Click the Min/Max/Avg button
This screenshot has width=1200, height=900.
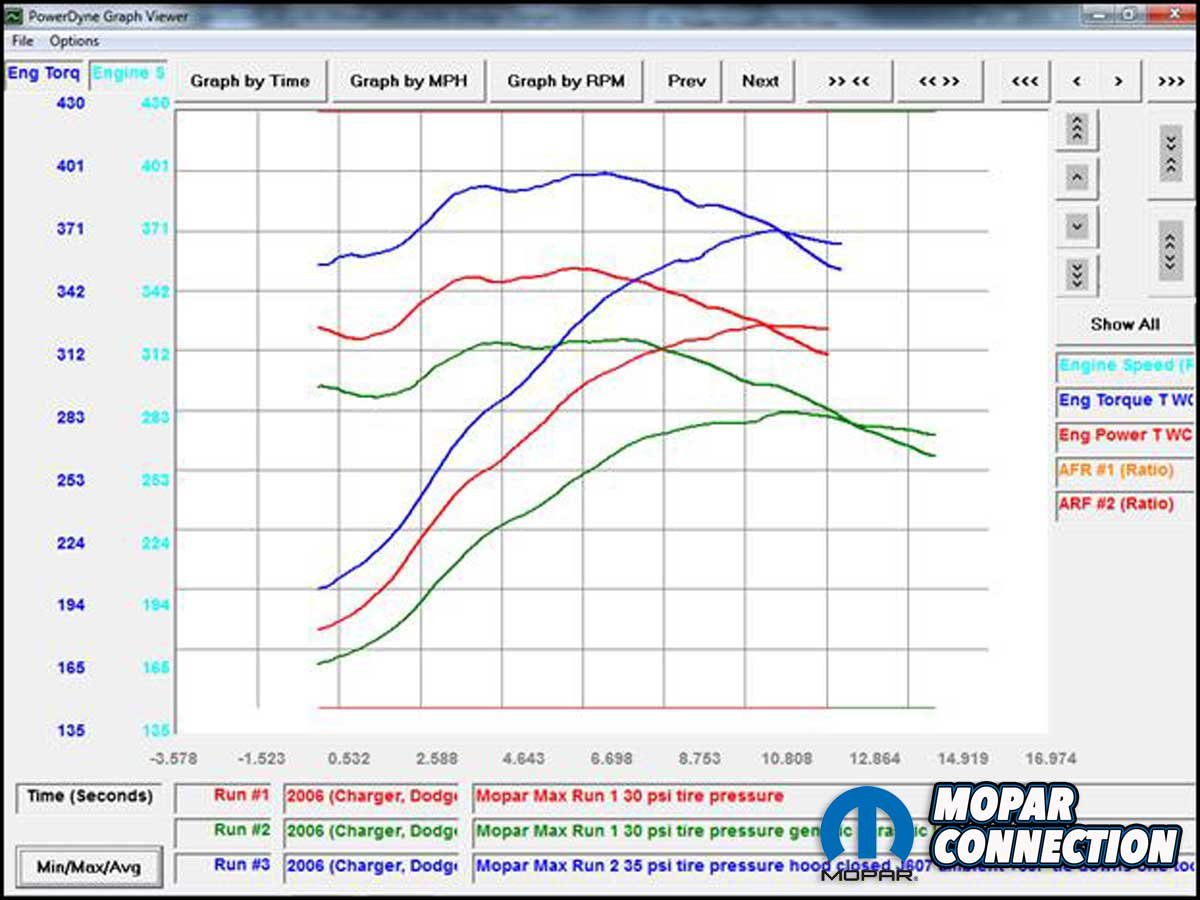point(90,867)
